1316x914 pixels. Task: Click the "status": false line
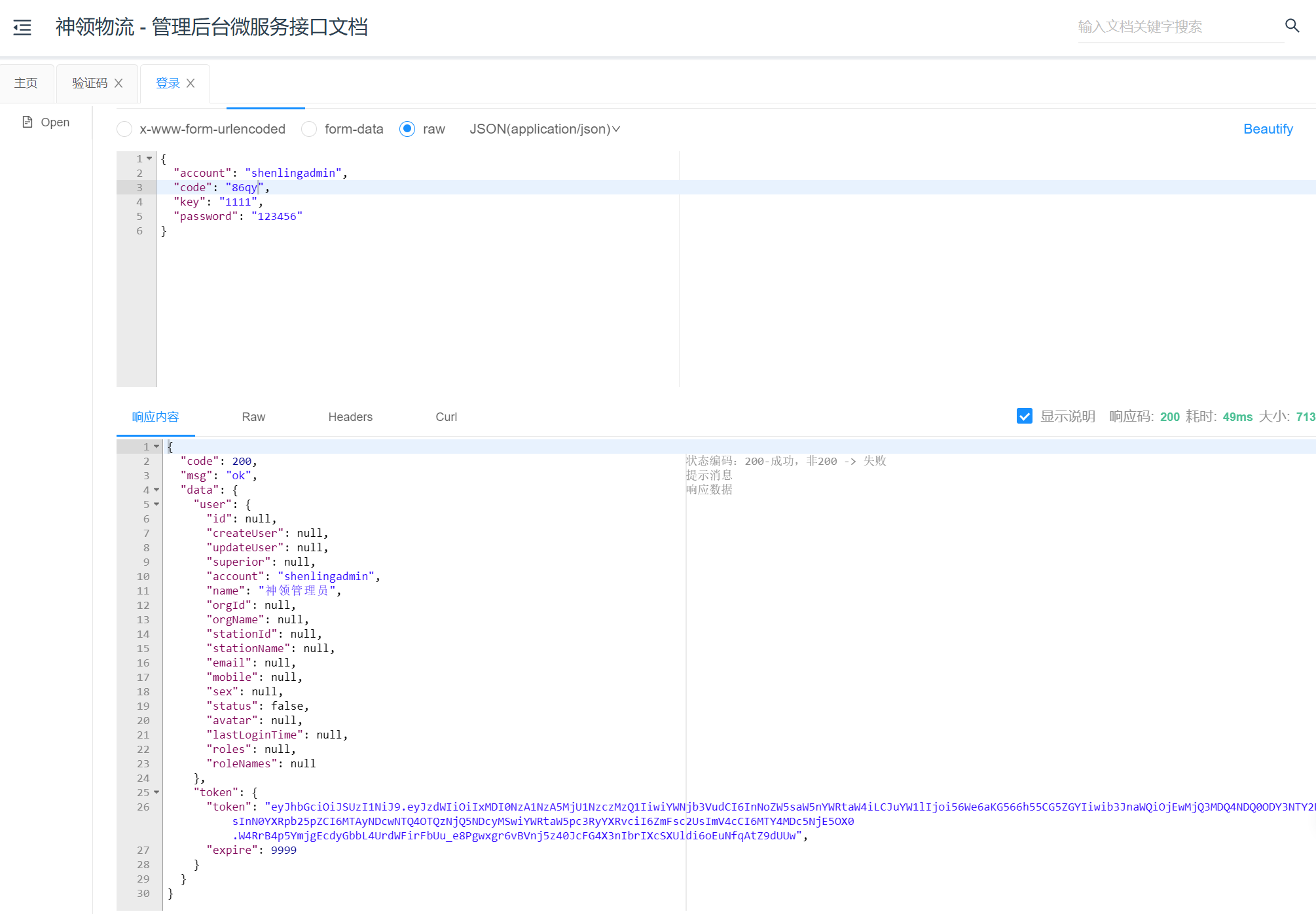258,706
